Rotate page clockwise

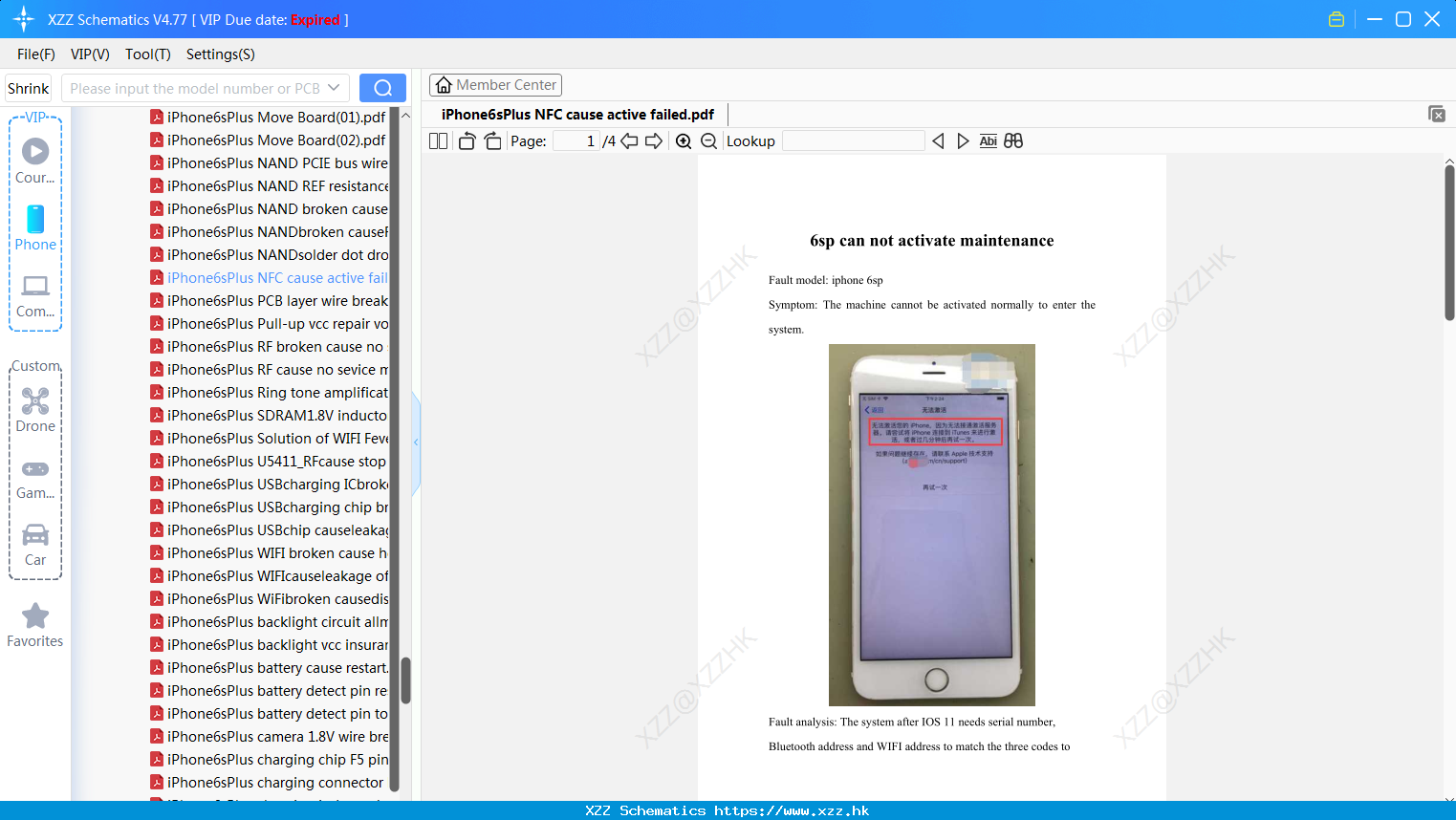pos(493,141)
